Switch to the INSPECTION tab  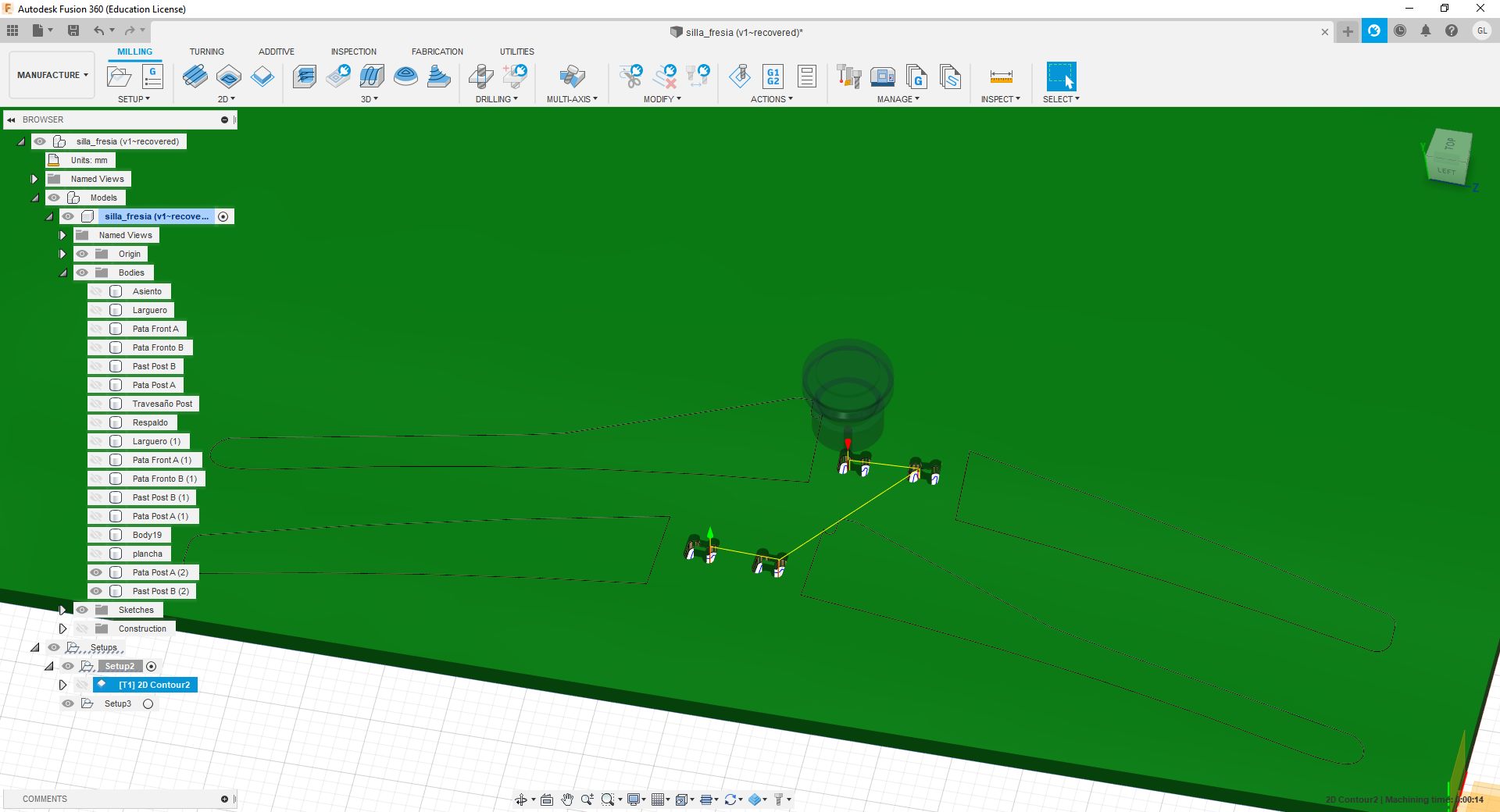click(x=353, y=52)
